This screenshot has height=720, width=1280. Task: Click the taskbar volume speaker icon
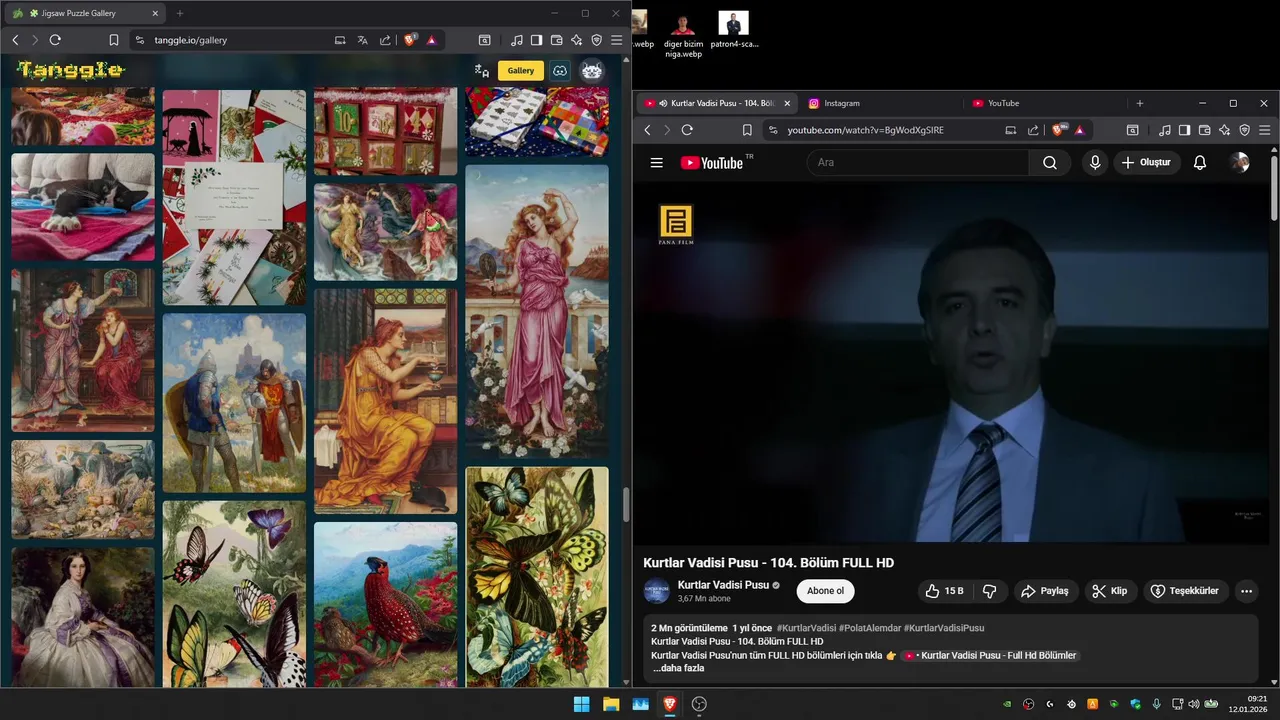(1193, 704)
